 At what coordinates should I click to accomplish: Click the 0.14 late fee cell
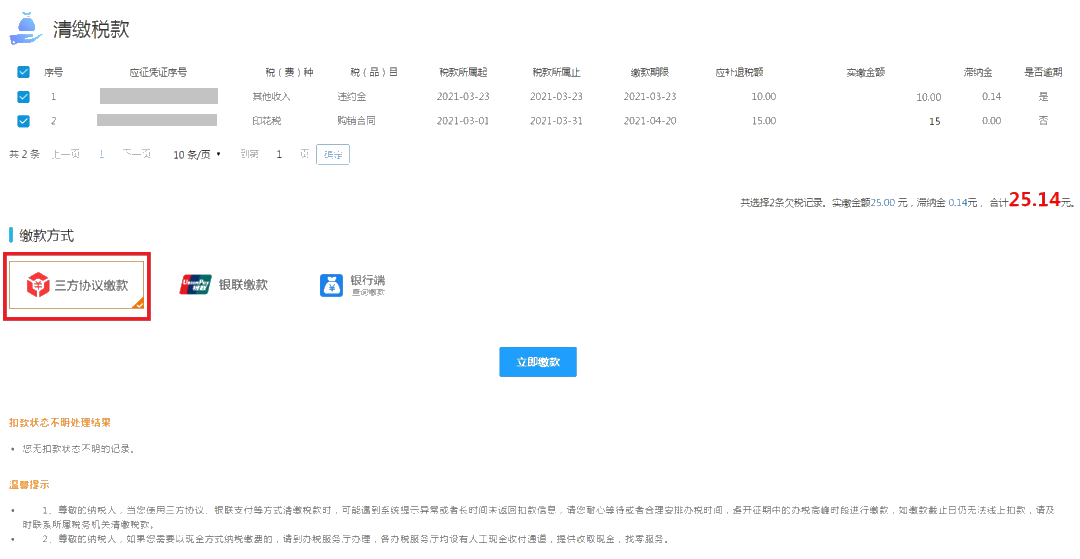tap(991, 97)
